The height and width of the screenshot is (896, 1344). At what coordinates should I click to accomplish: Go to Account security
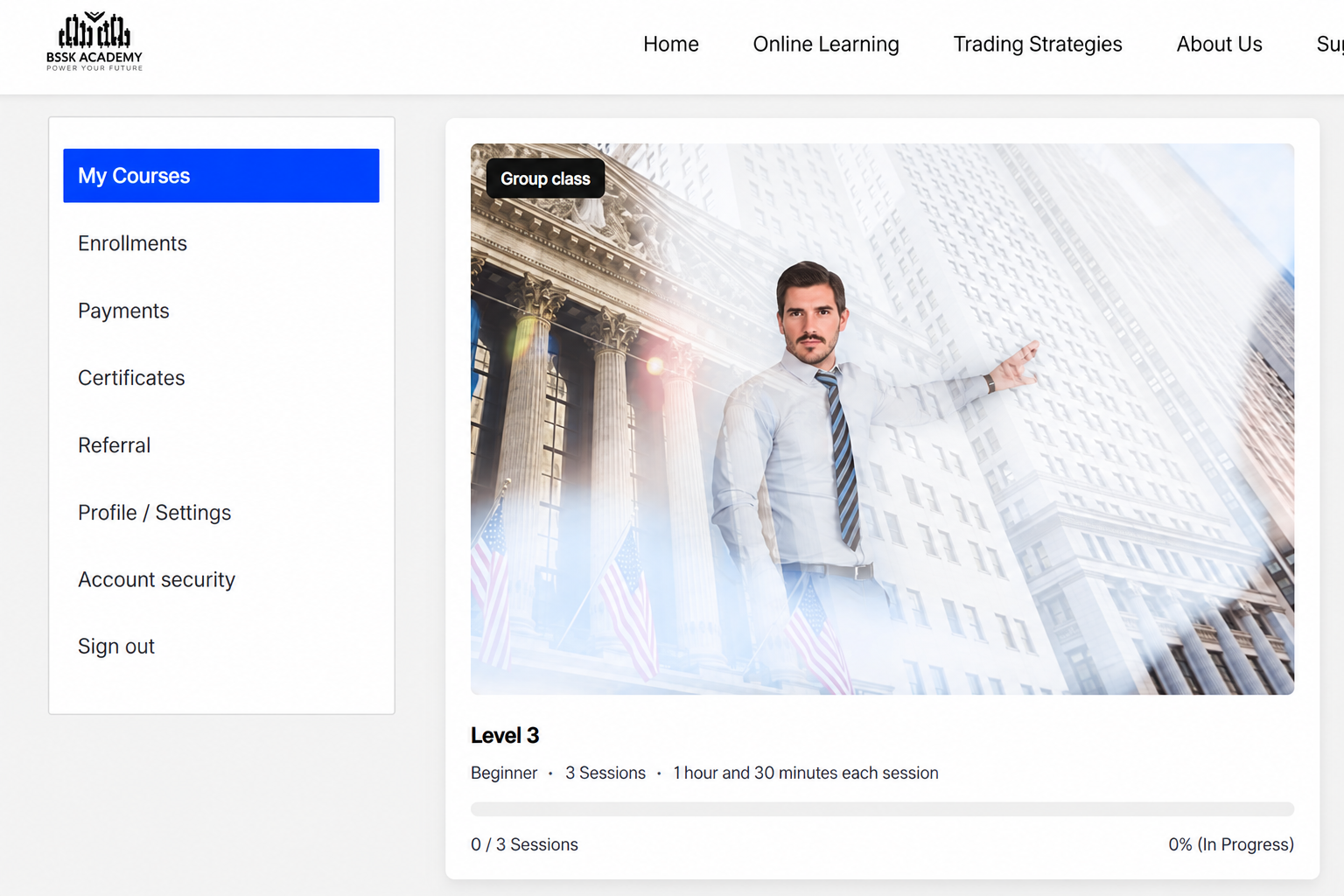pos(157,579)
